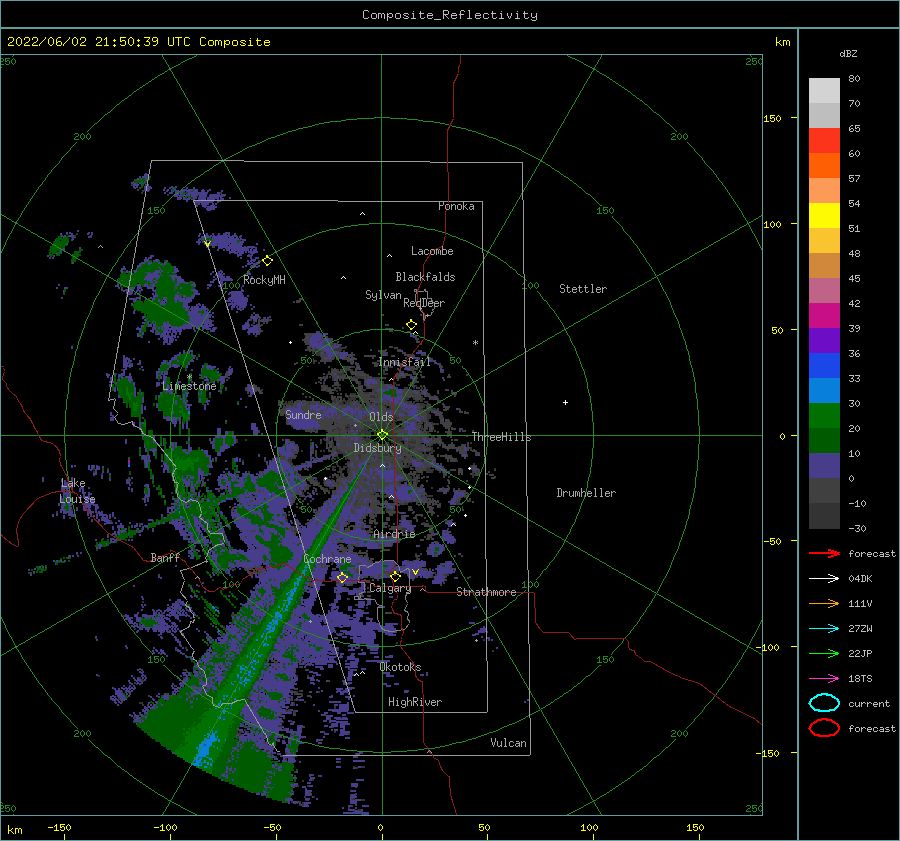This screenshot has height=841, width=900.
Task: Click the white plus marker east of Three Hills
Action: [x=565, y=402]
